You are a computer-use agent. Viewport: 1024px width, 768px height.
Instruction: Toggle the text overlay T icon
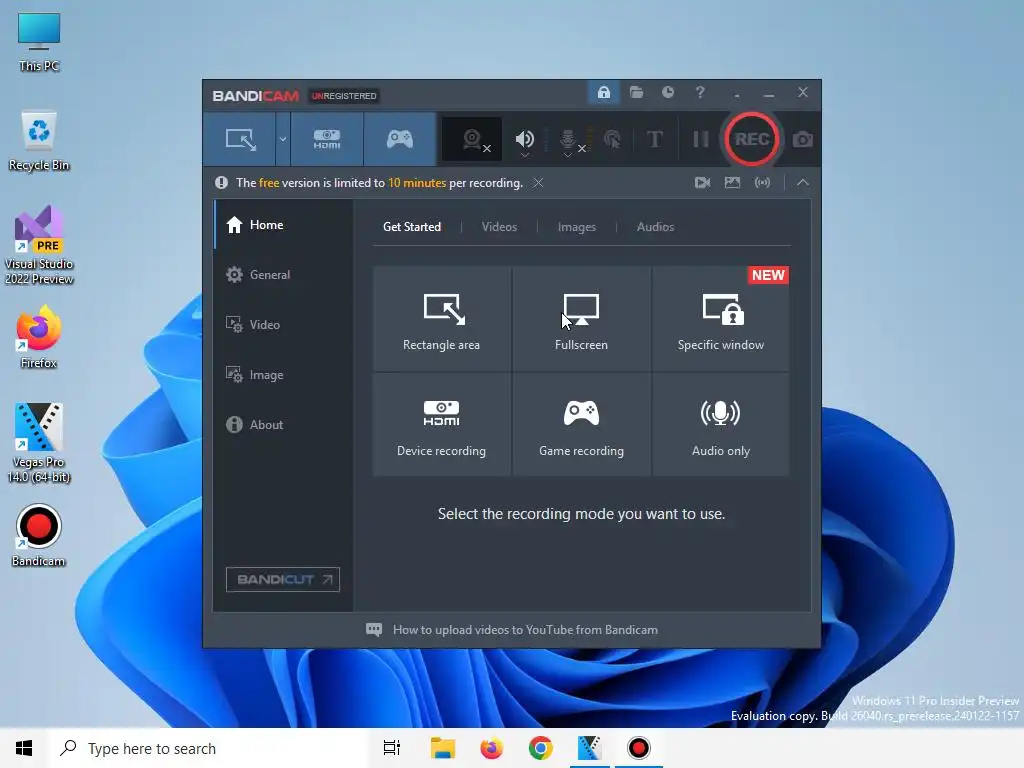(x=654, y=139)
